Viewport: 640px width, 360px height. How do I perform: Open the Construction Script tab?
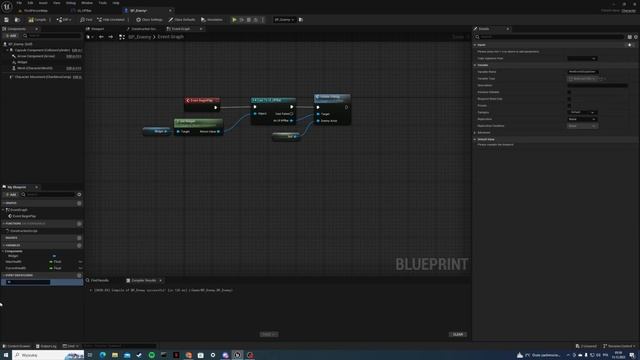click(x=142, y=29)
